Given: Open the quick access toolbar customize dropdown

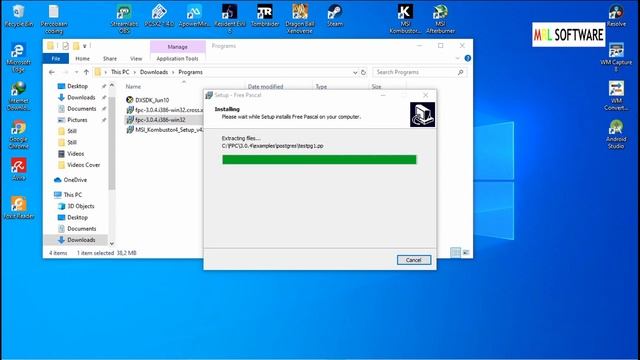Looking at the screenshot, I should (x=85, y=46).
